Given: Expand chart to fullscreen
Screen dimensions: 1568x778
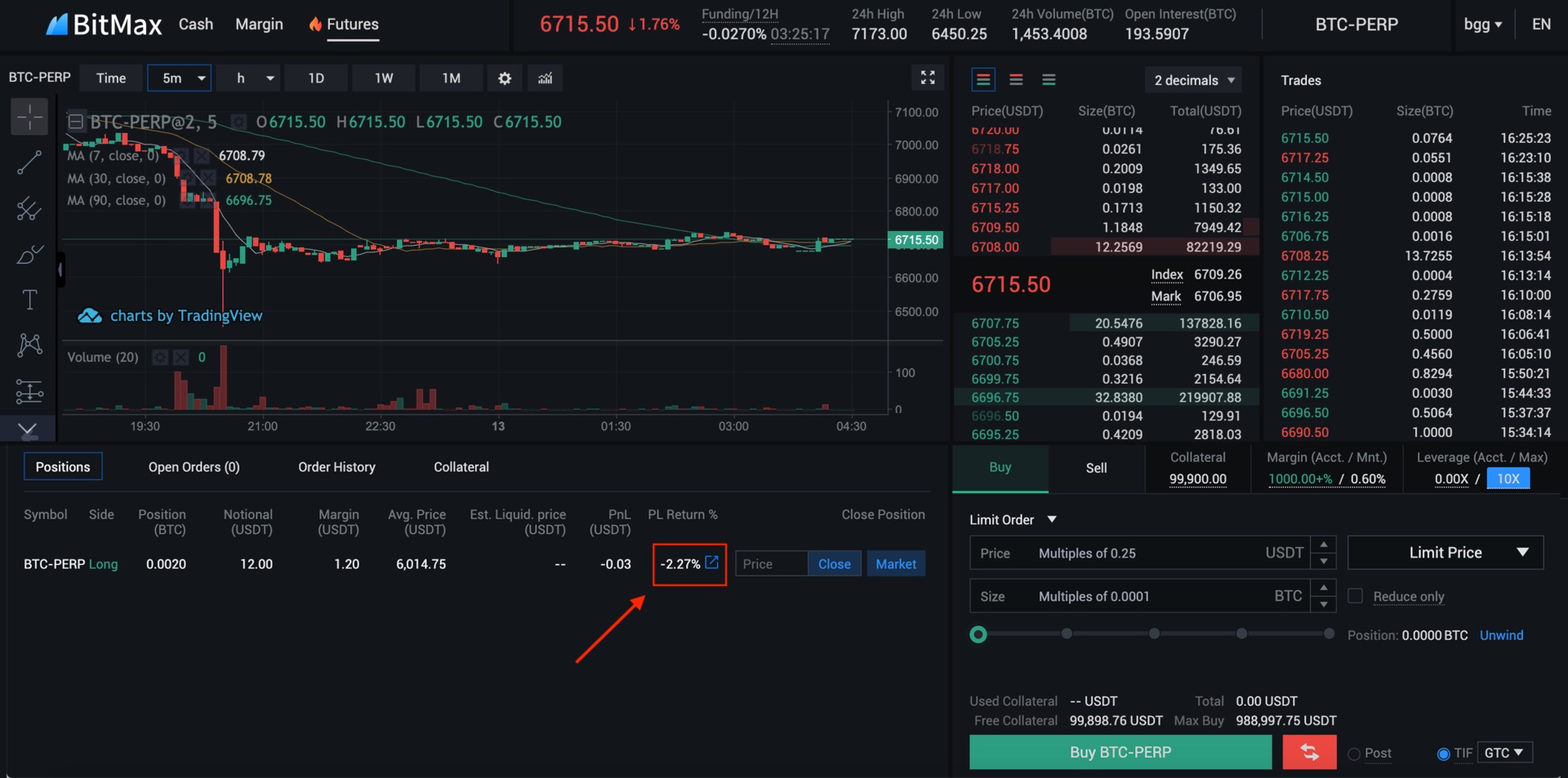Looking at the screenshot, I should point(928,78).
